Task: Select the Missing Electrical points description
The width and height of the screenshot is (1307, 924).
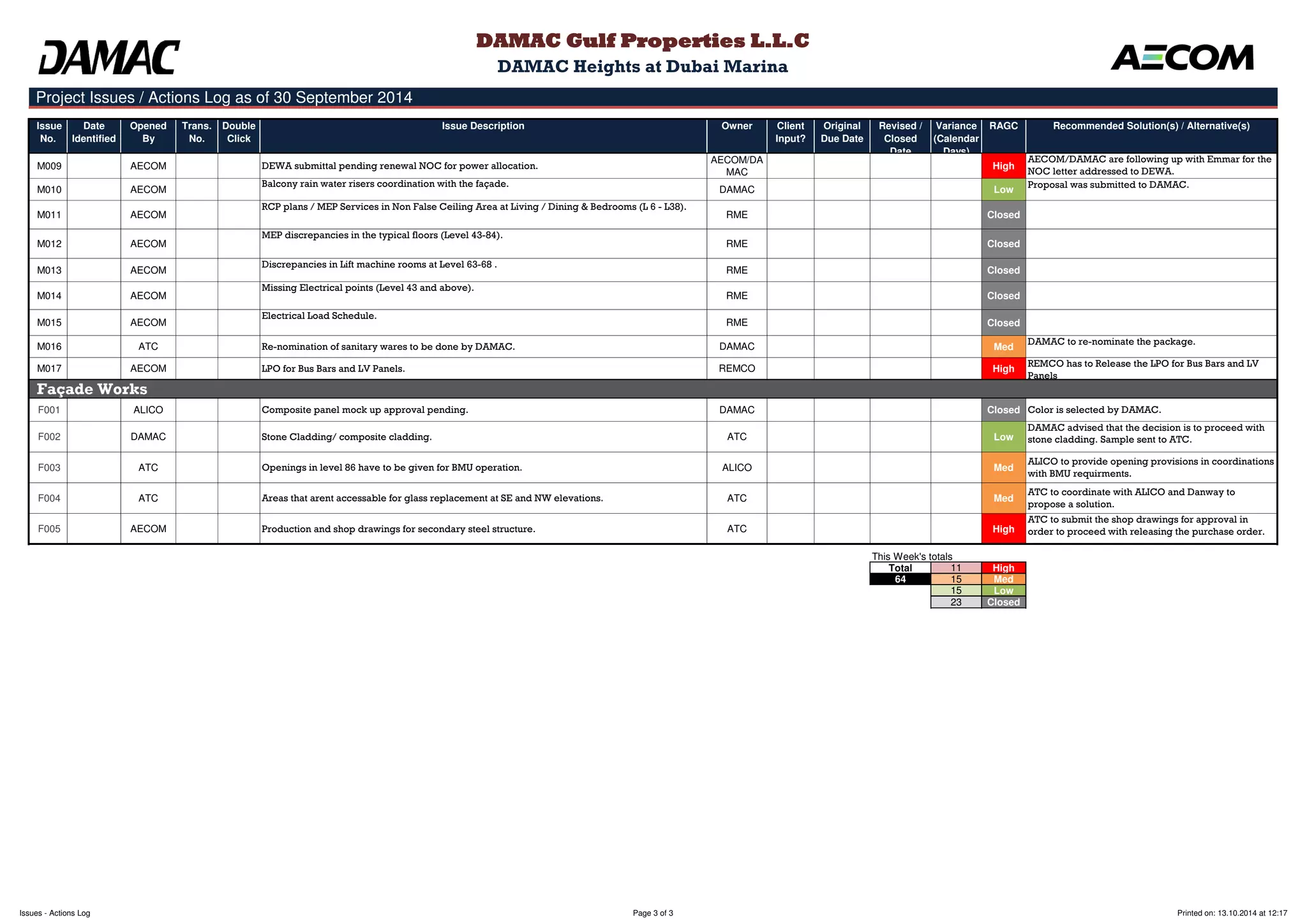Action: coord(368,288)
